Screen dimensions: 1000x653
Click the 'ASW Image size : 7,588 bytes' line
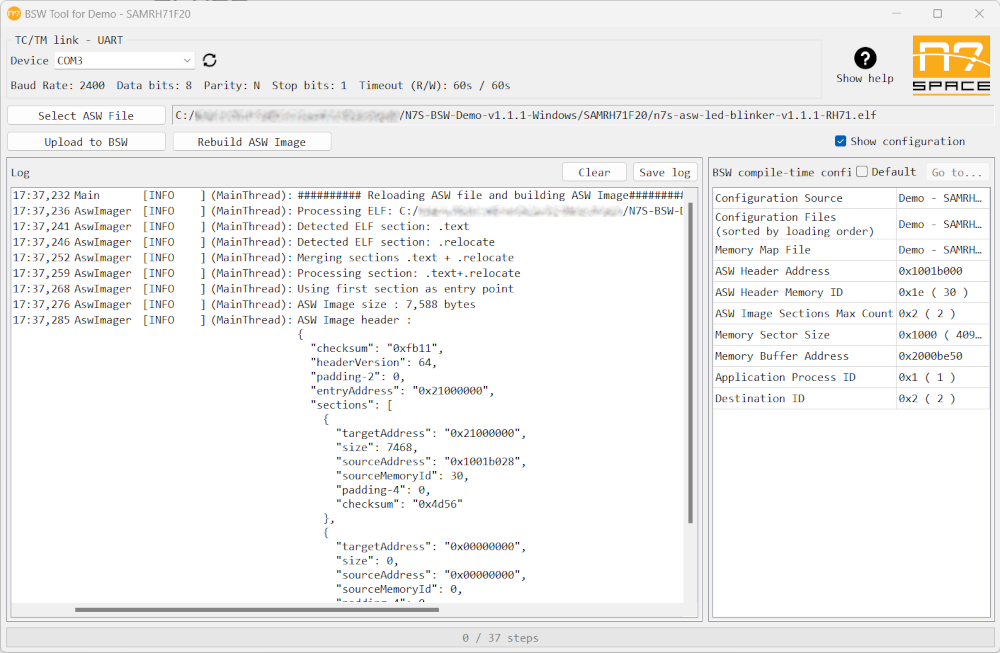click(x=386, y=304)
